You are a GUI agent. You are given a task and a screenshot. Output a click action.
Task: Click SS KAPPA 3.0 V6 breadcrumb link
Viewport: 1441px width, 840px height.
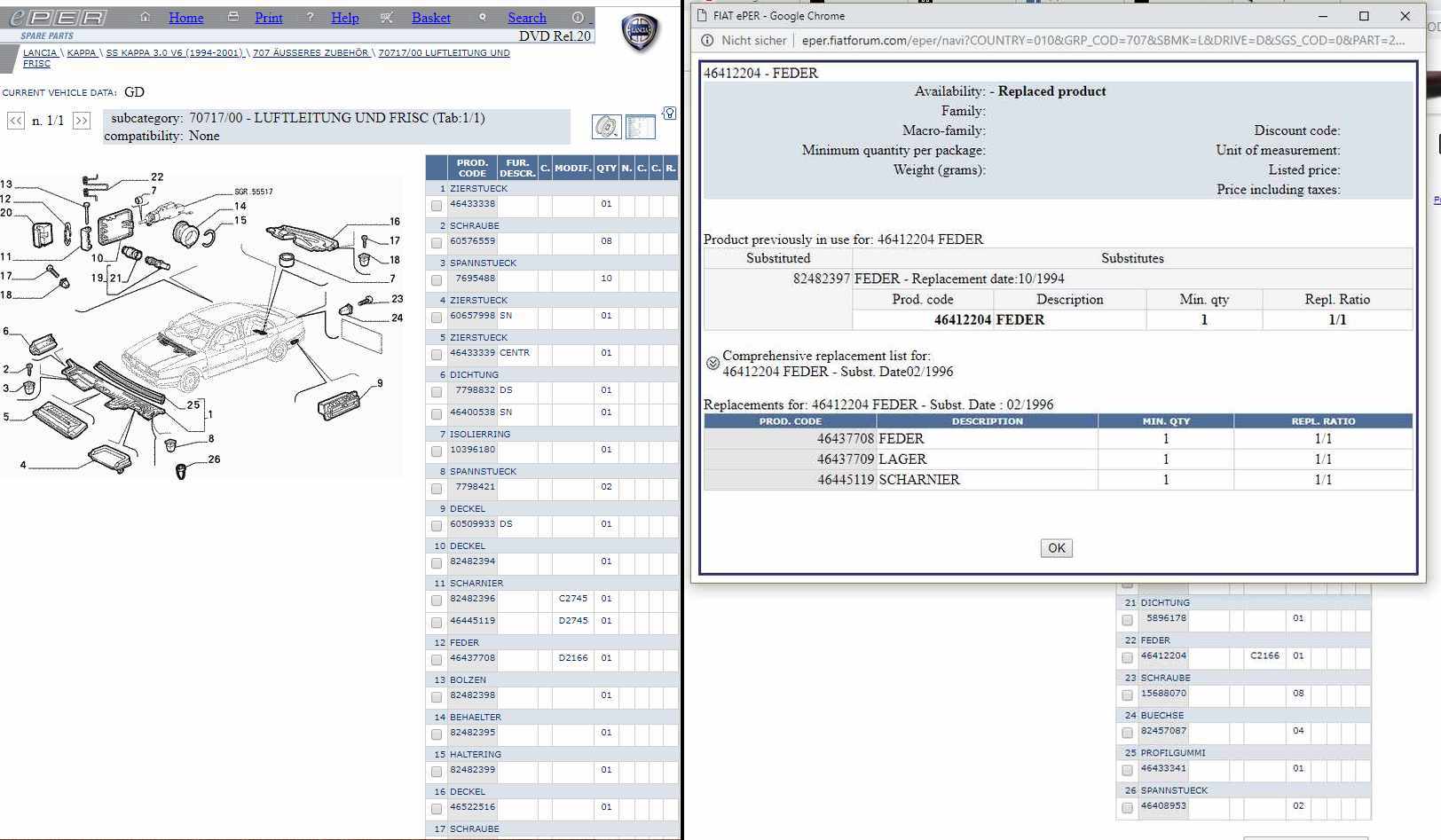tap(174, 53)
